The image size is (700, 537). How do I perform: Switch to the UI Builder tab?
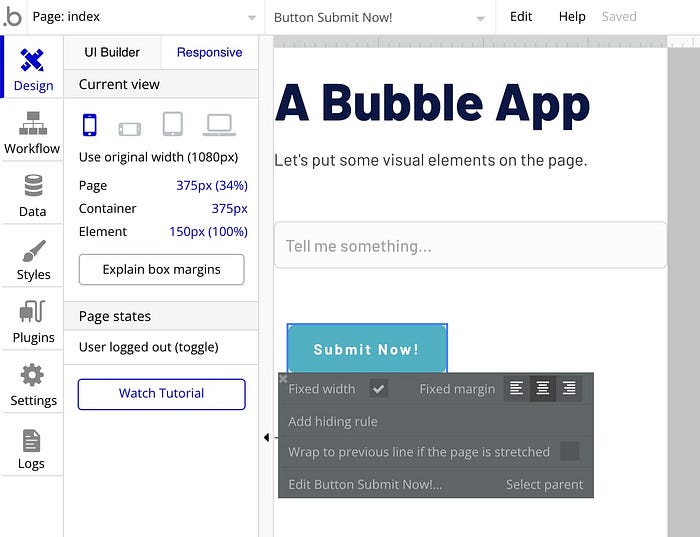coord(112,52)
